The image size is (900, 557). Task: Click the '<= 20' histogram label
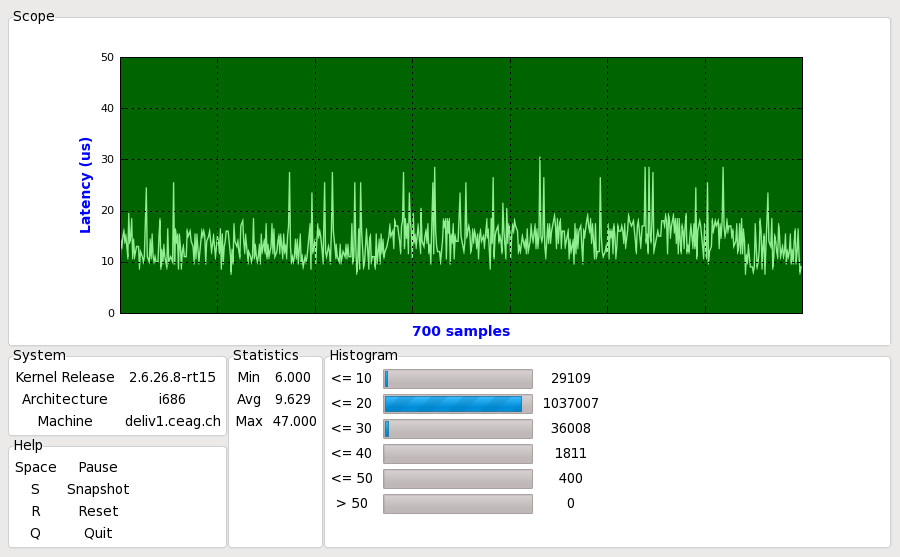coord(352,404)
